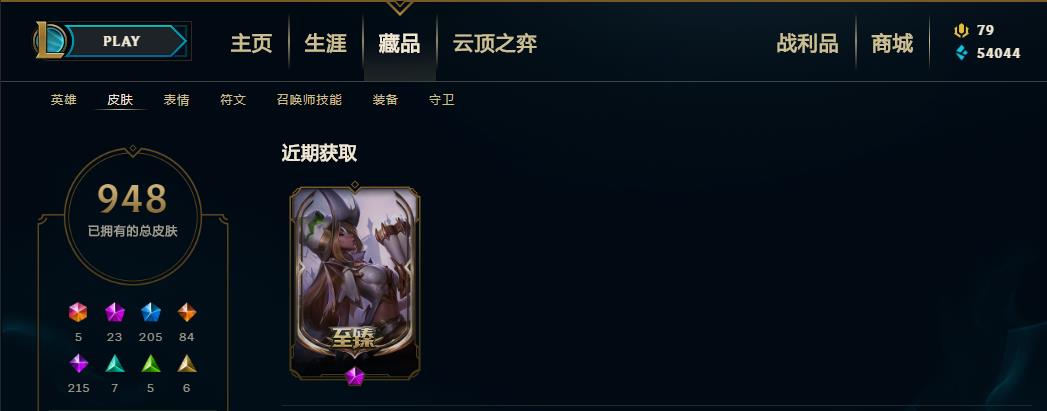Select the blue Legendary gem showing 205
The height and width of the screenshot is (411, 1047).
(151, 312)
